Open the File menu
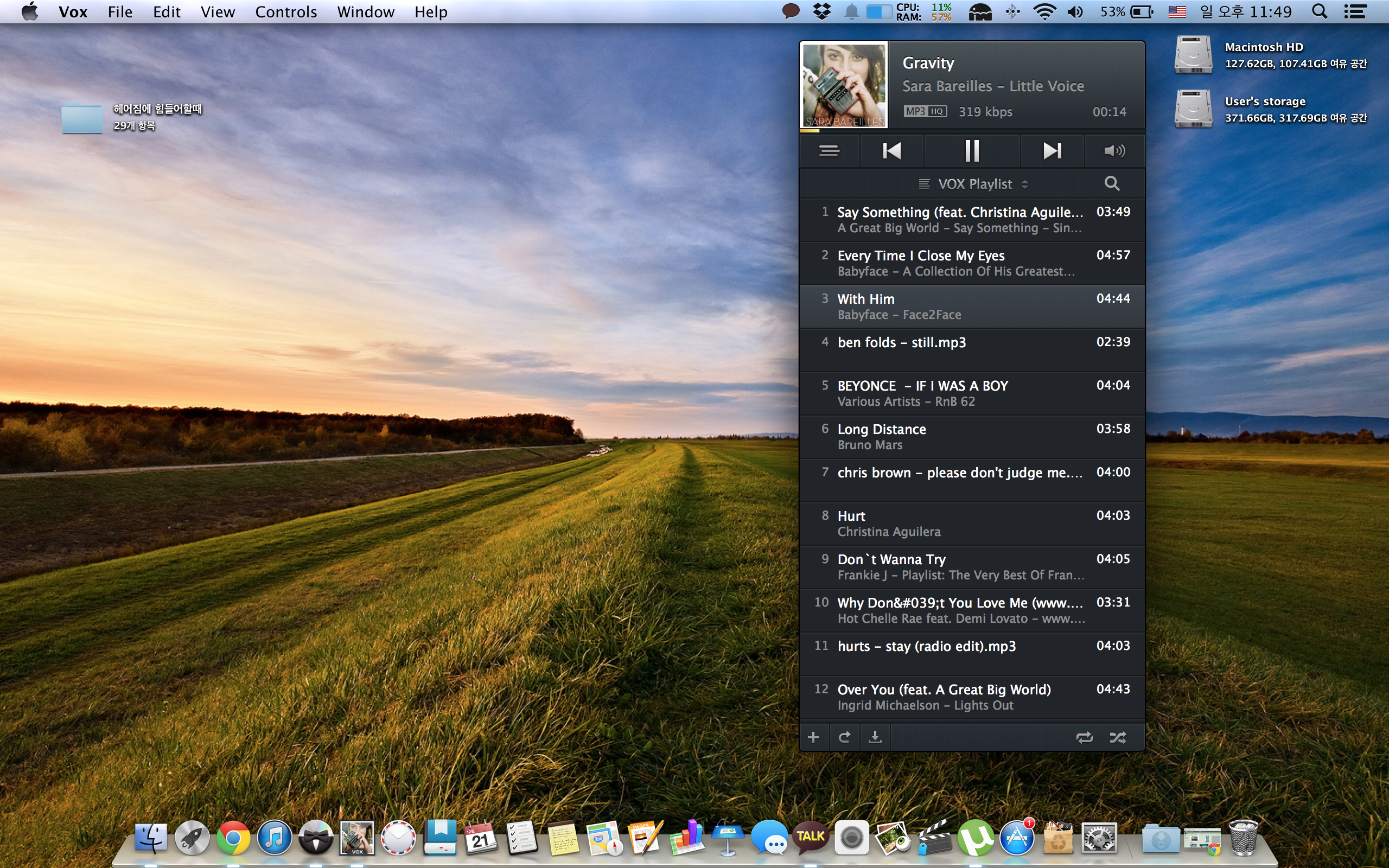 tap(120, 11)
